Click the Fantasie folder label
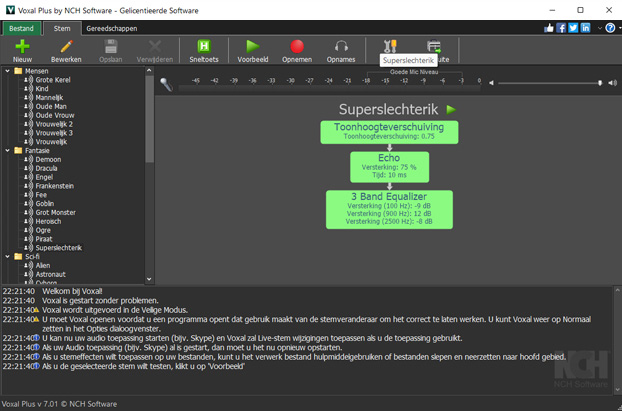Image resolution: width=622 pixels, height=411 pixels. pyautogui.click(x=37, y=150)
